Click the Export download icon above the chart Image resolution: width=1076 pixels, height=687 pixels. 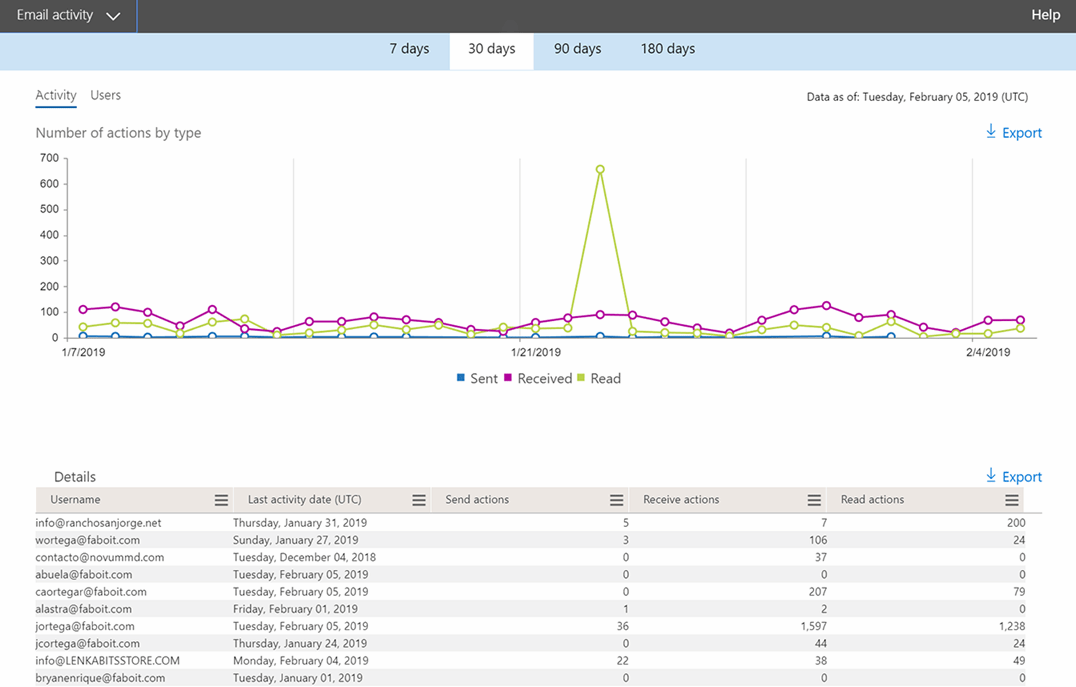point(989,132)
